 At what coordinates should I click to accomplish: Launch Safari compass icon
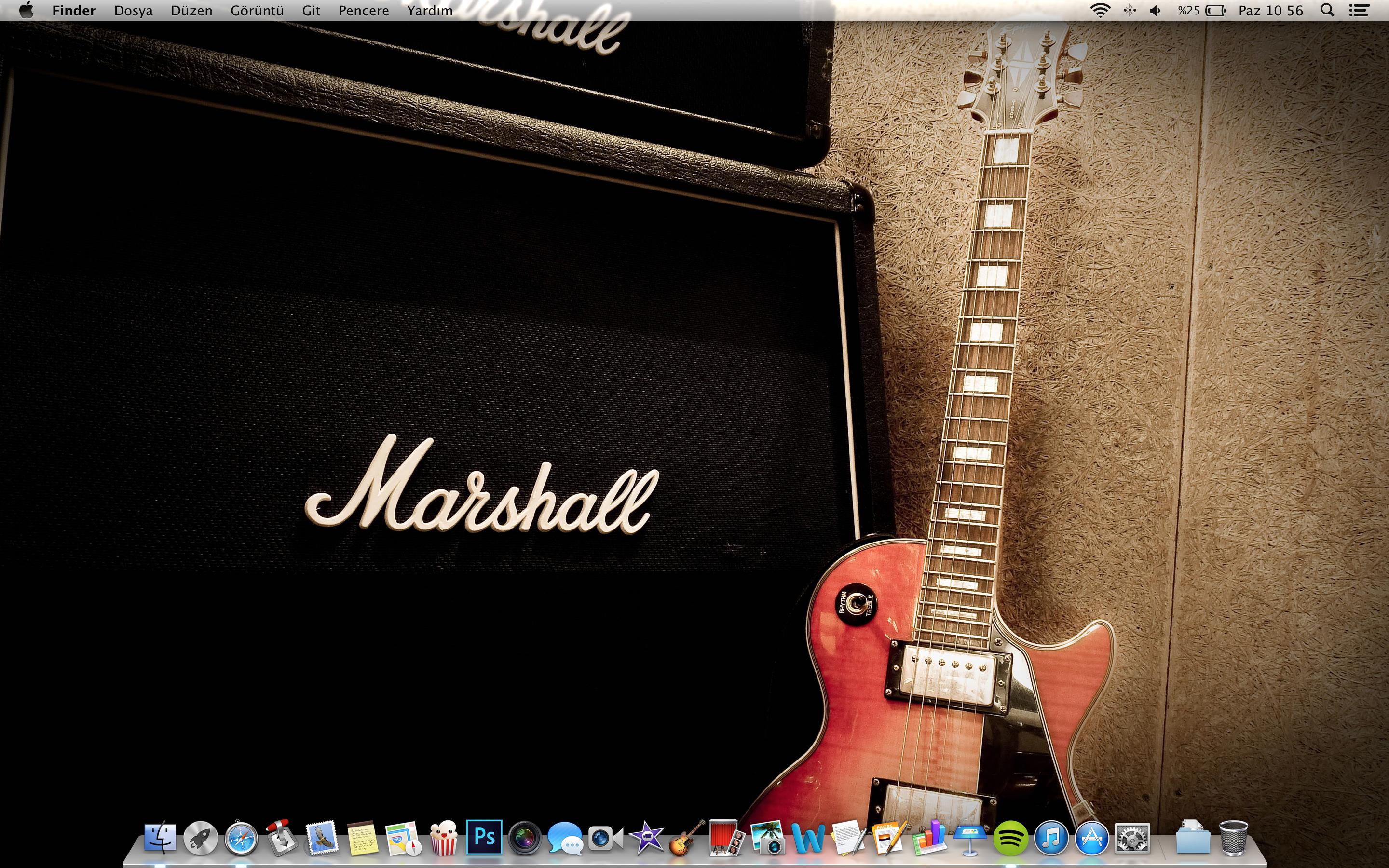241,838
